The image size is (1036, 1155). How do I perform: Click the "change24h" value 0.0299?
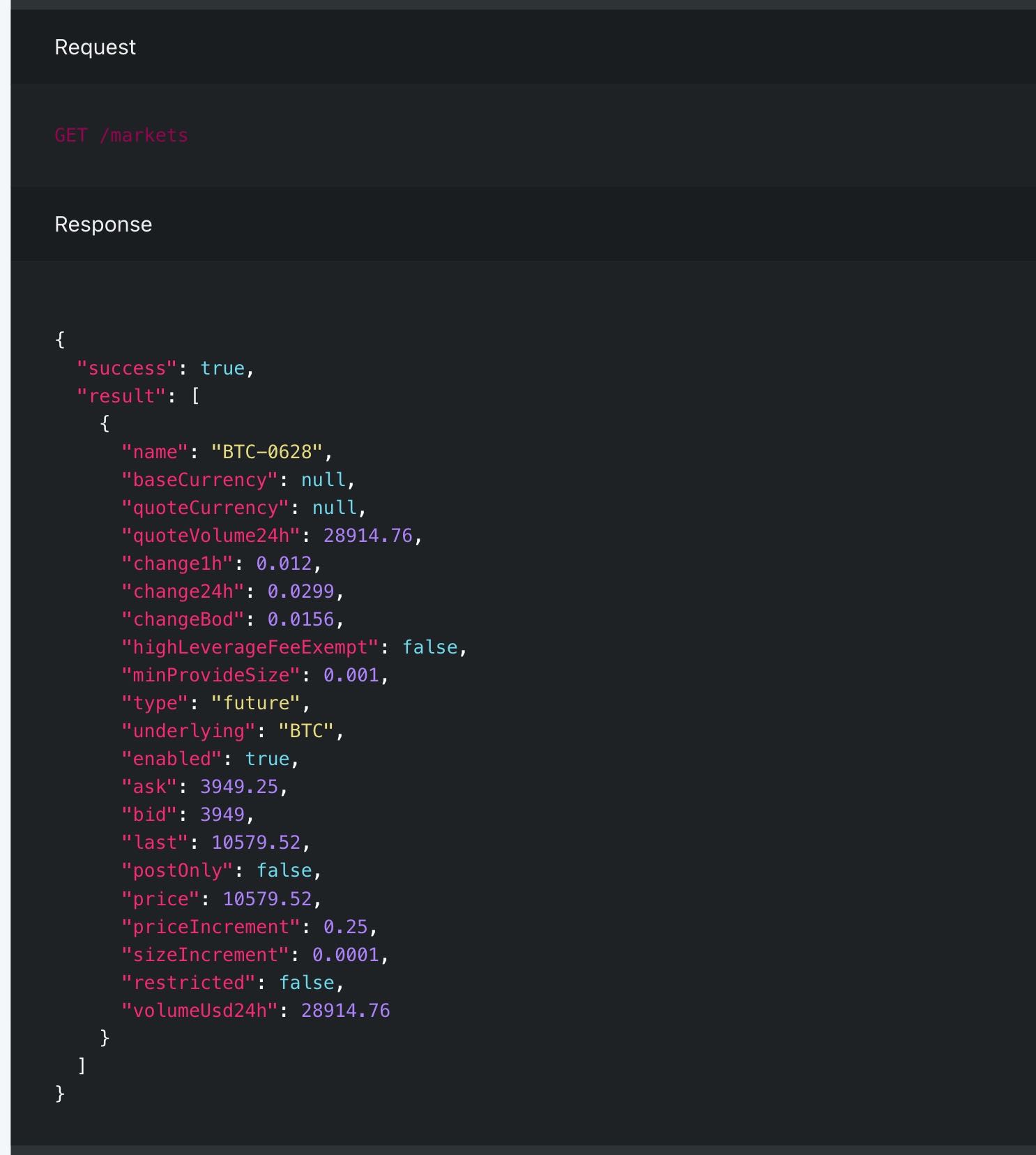300,591
